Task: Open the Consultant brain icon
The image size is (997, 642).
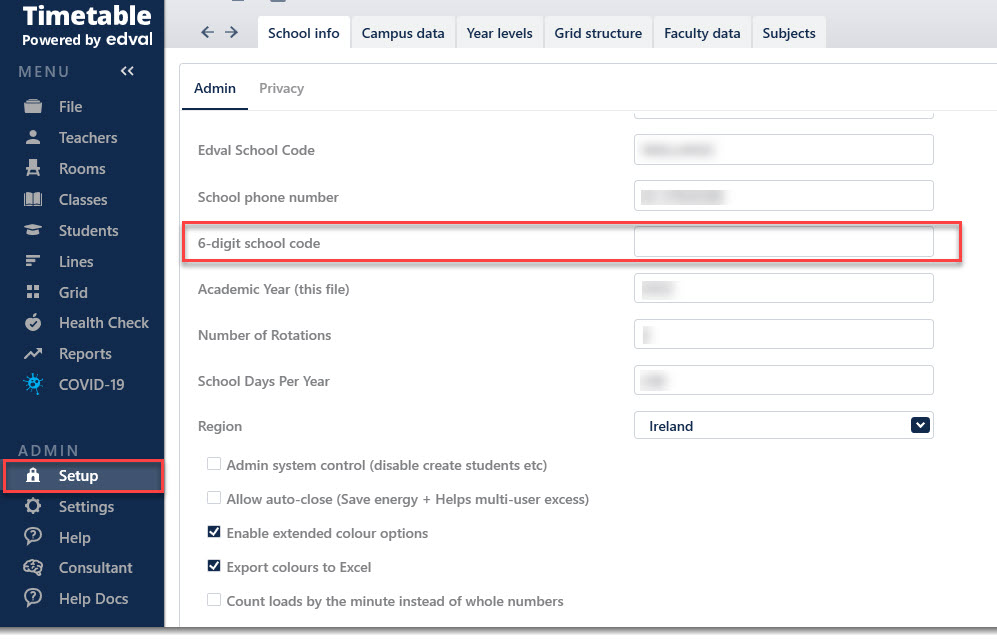Action: pyautogui.click(x=33, y=567)
